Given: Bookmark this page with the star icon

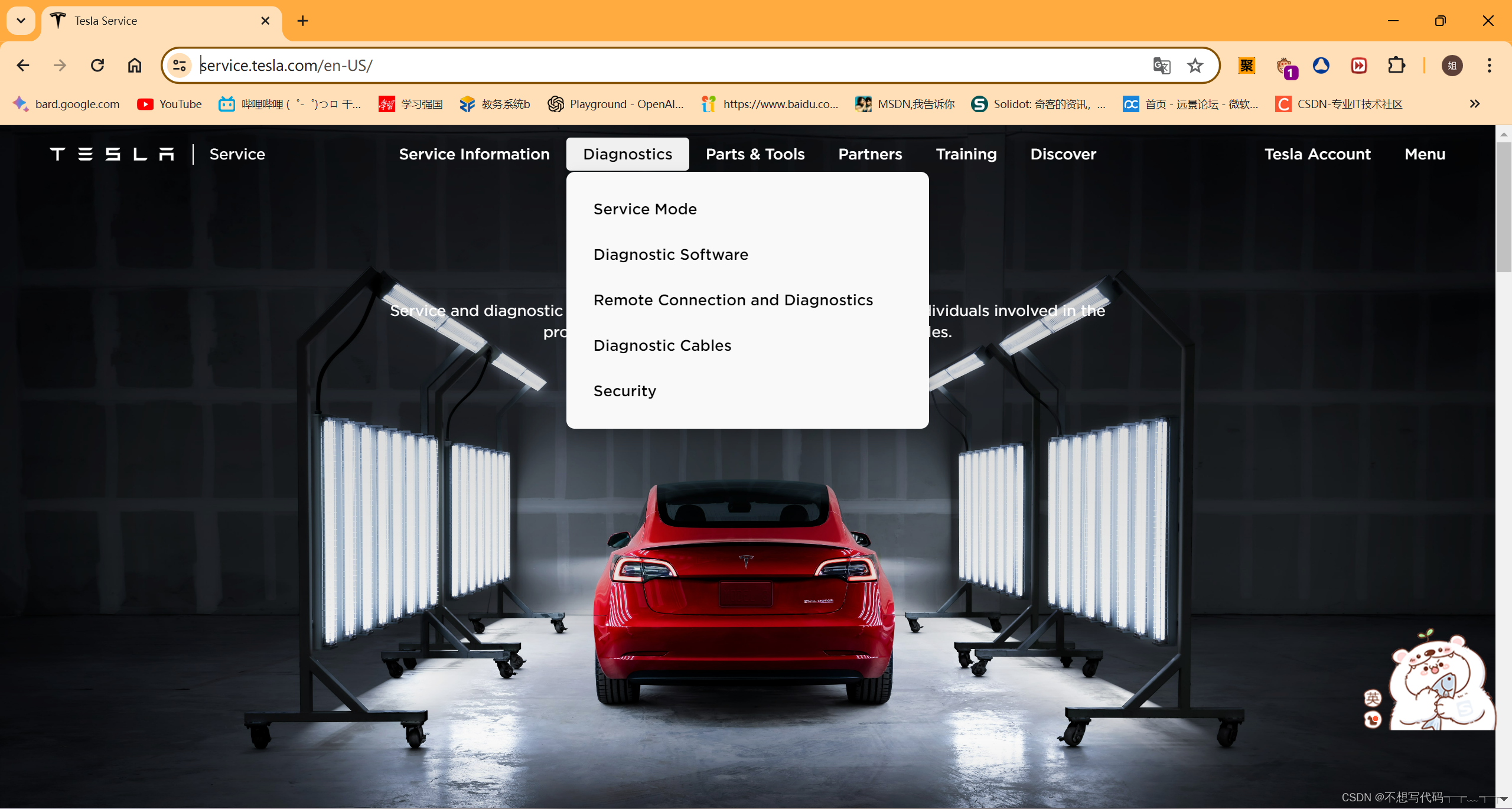Looking at the screenshot, I should [1195, 66].
